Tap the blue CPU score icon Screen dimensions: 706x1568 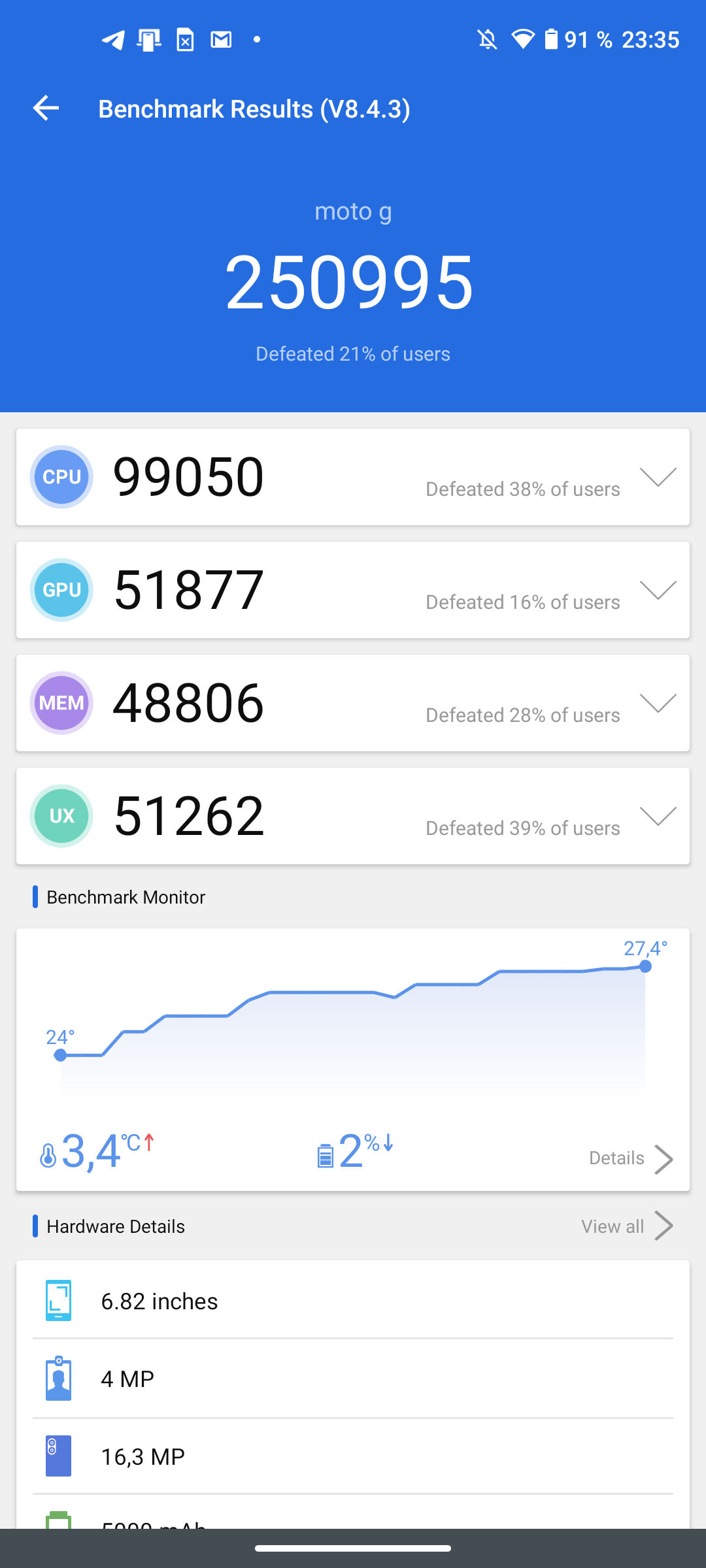61,477
